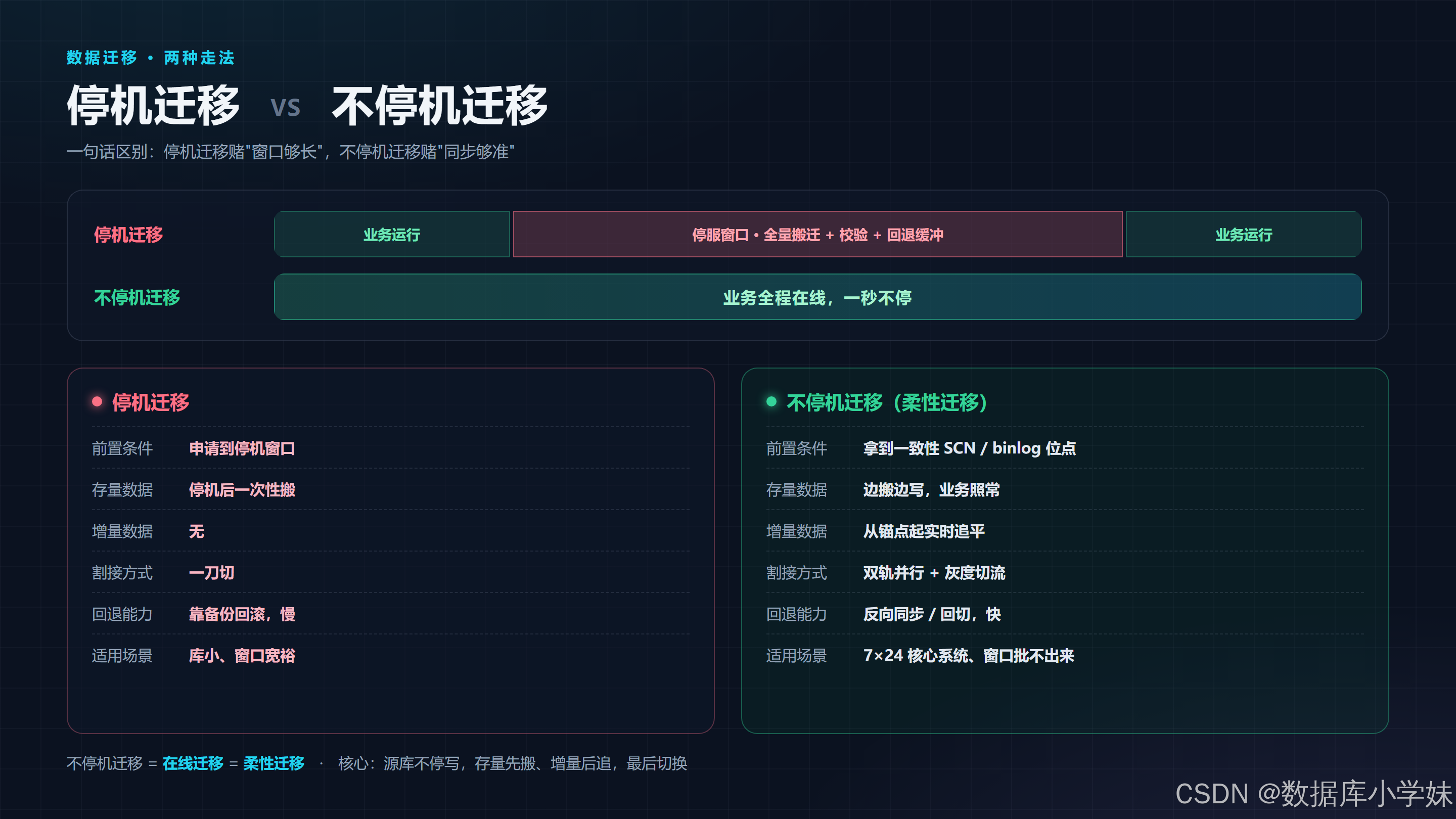
Task: Click the green dot beside 不停机迁移(柔性迁移) title
Action: [x=771, y=401]
